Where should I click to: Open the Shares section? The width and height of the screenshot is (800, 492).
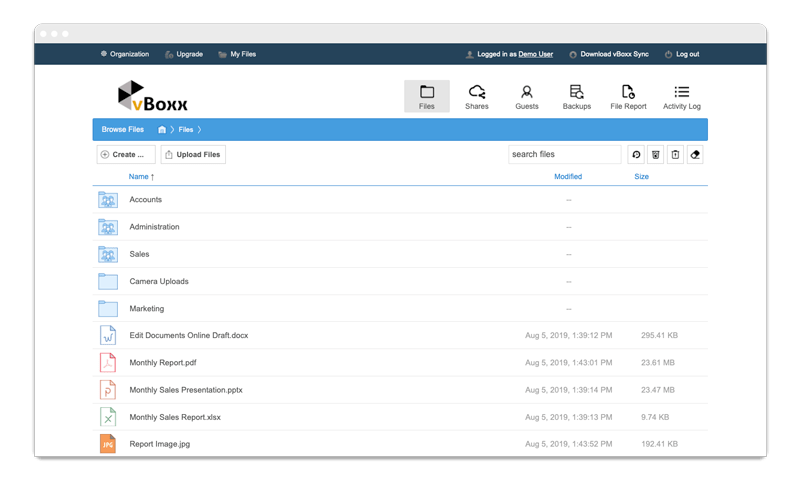477,96
